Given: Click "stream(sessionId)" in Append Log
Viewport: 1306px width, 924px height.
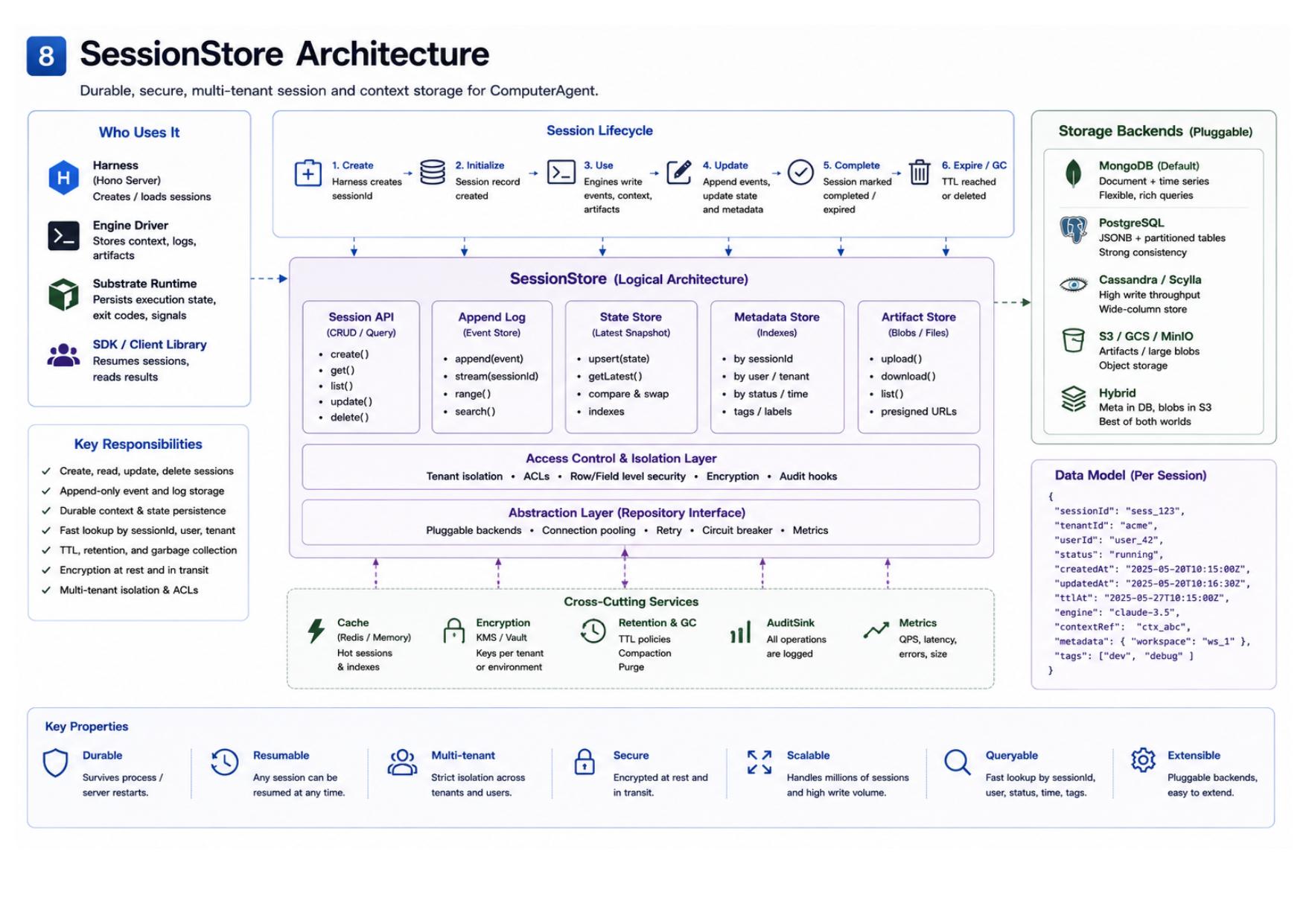Looking at the screenshot, I should [x=496, y=377].
